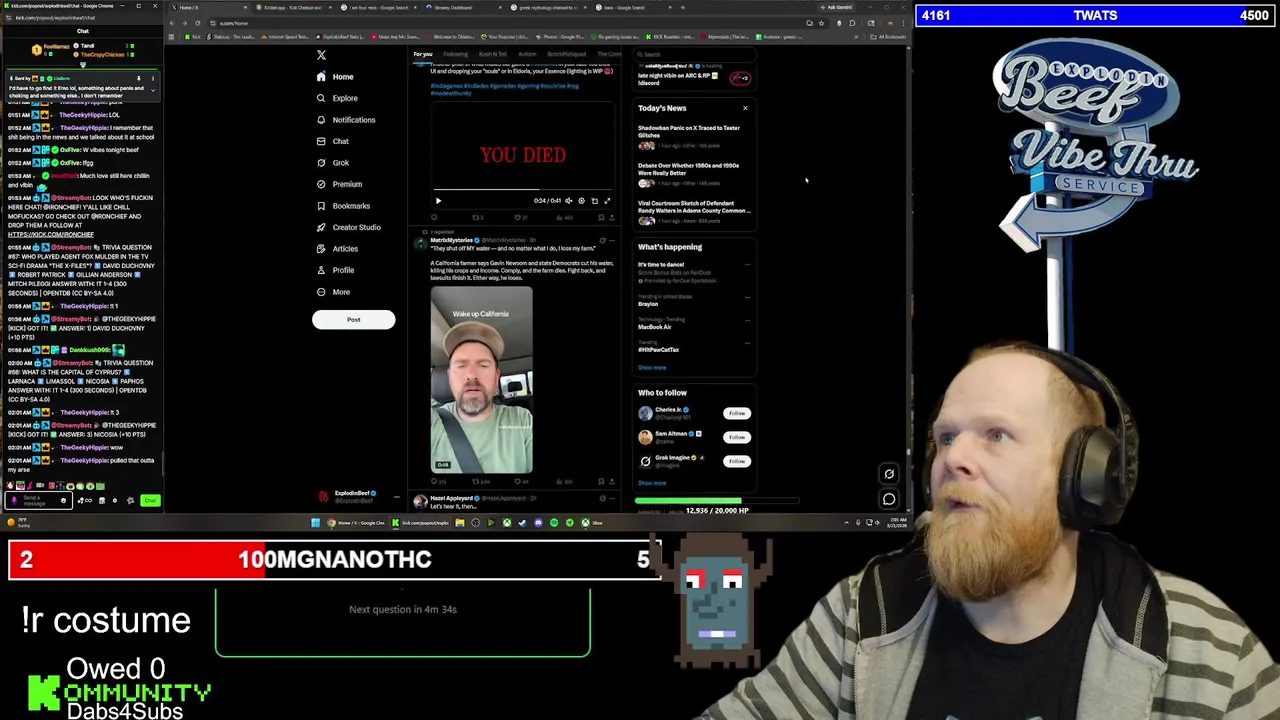This screenshot has height=720, width=1280.
Task: Close the Today's News panel
Action: [745, 108]
